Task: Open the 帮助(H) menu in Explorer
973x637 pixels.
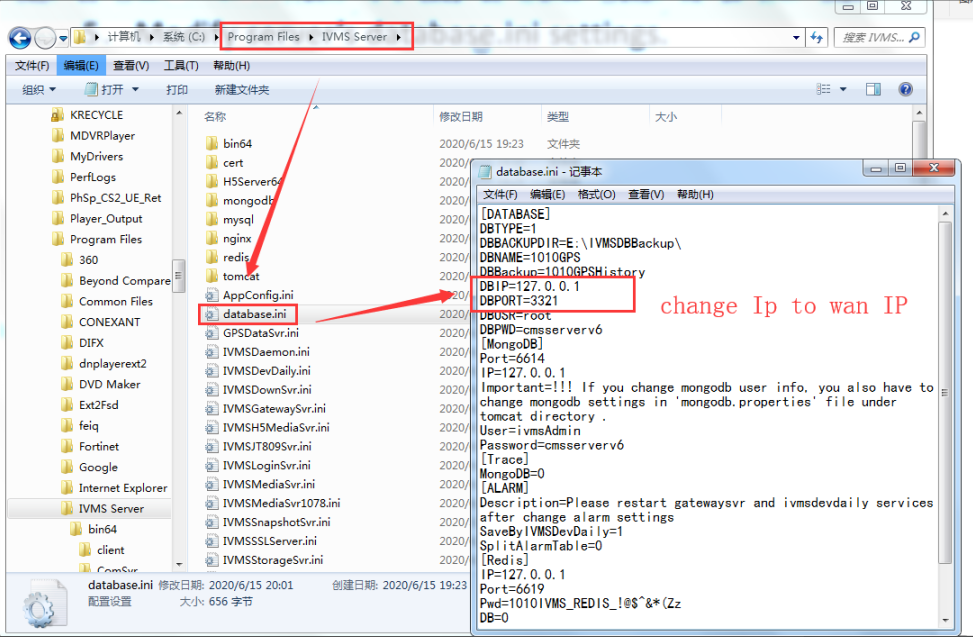Action: (231, 65)
